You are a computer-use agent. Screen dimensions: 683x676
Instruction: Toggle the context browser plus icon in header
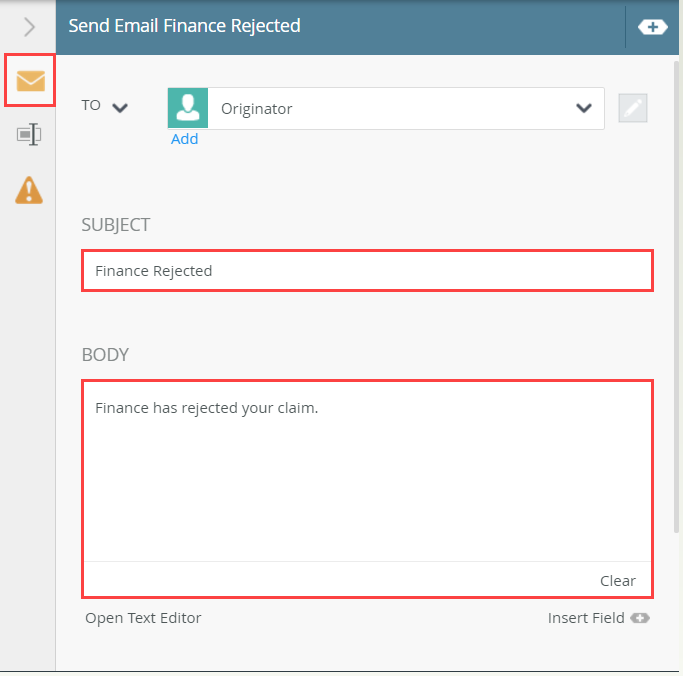(652, 27)
